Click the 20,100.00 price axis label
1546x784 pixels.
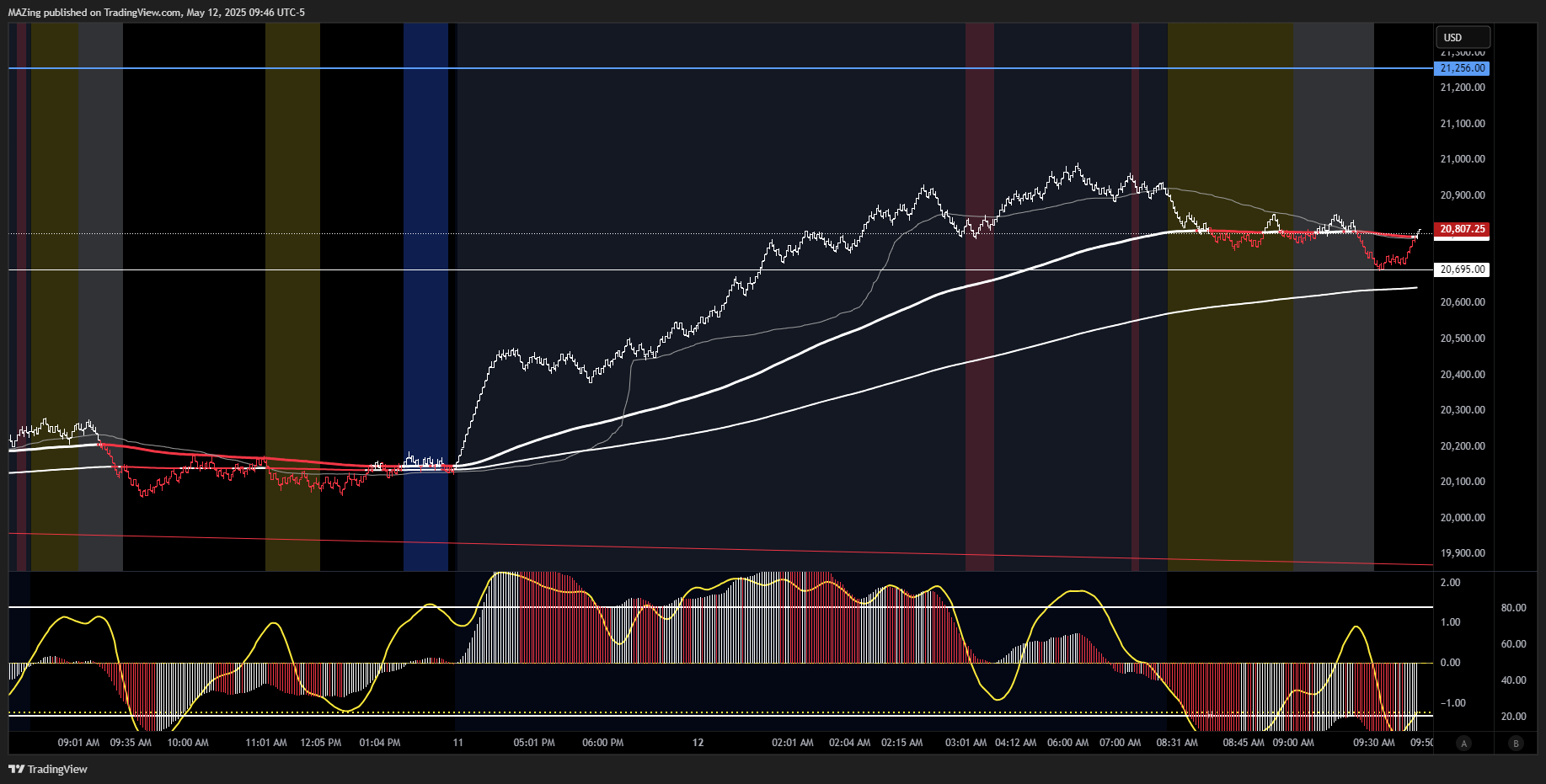click(1463, 482)
